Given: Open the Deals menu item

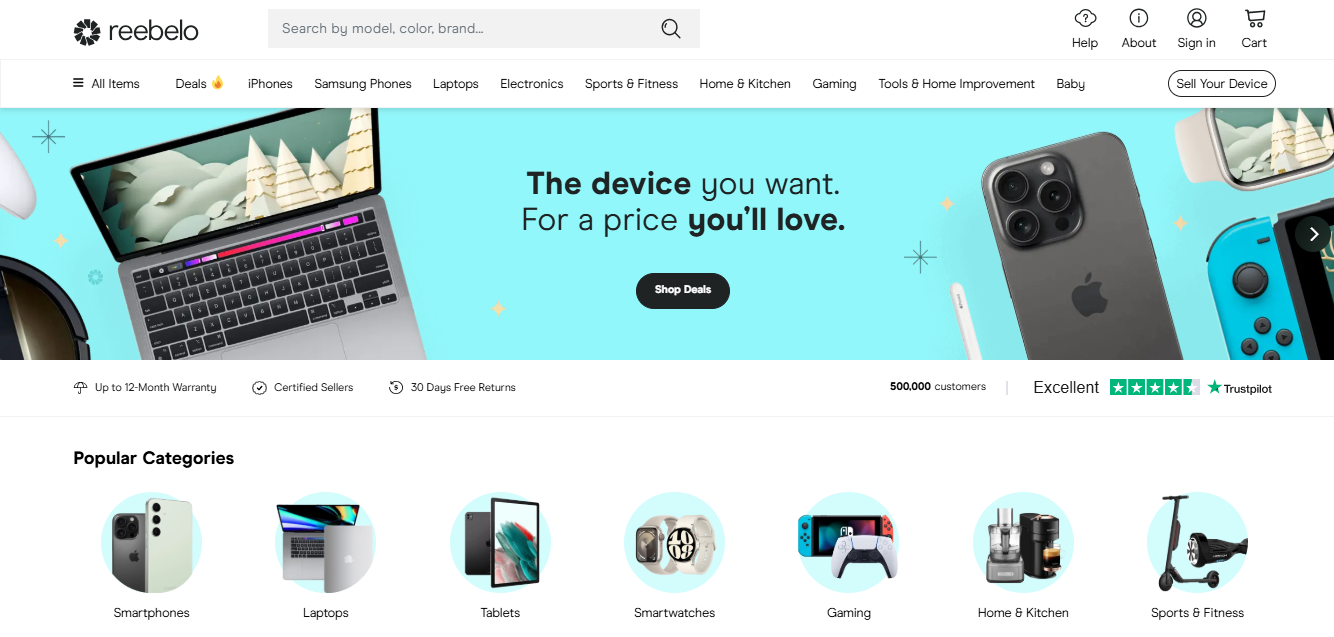Looking at the screenshot, I should pos(199,84).
